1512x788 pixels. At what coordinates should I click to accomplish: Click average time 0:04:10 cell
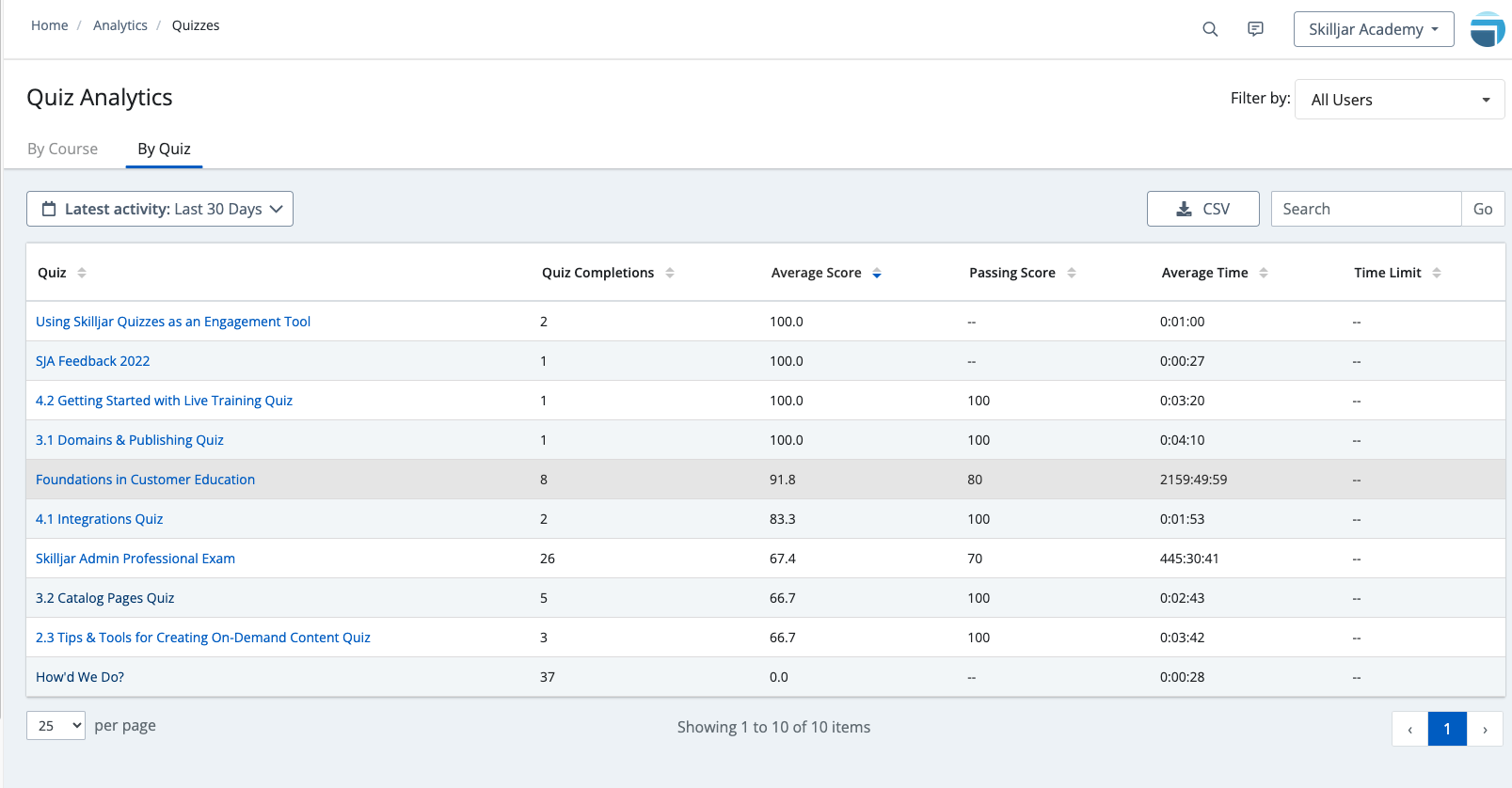1183,440
